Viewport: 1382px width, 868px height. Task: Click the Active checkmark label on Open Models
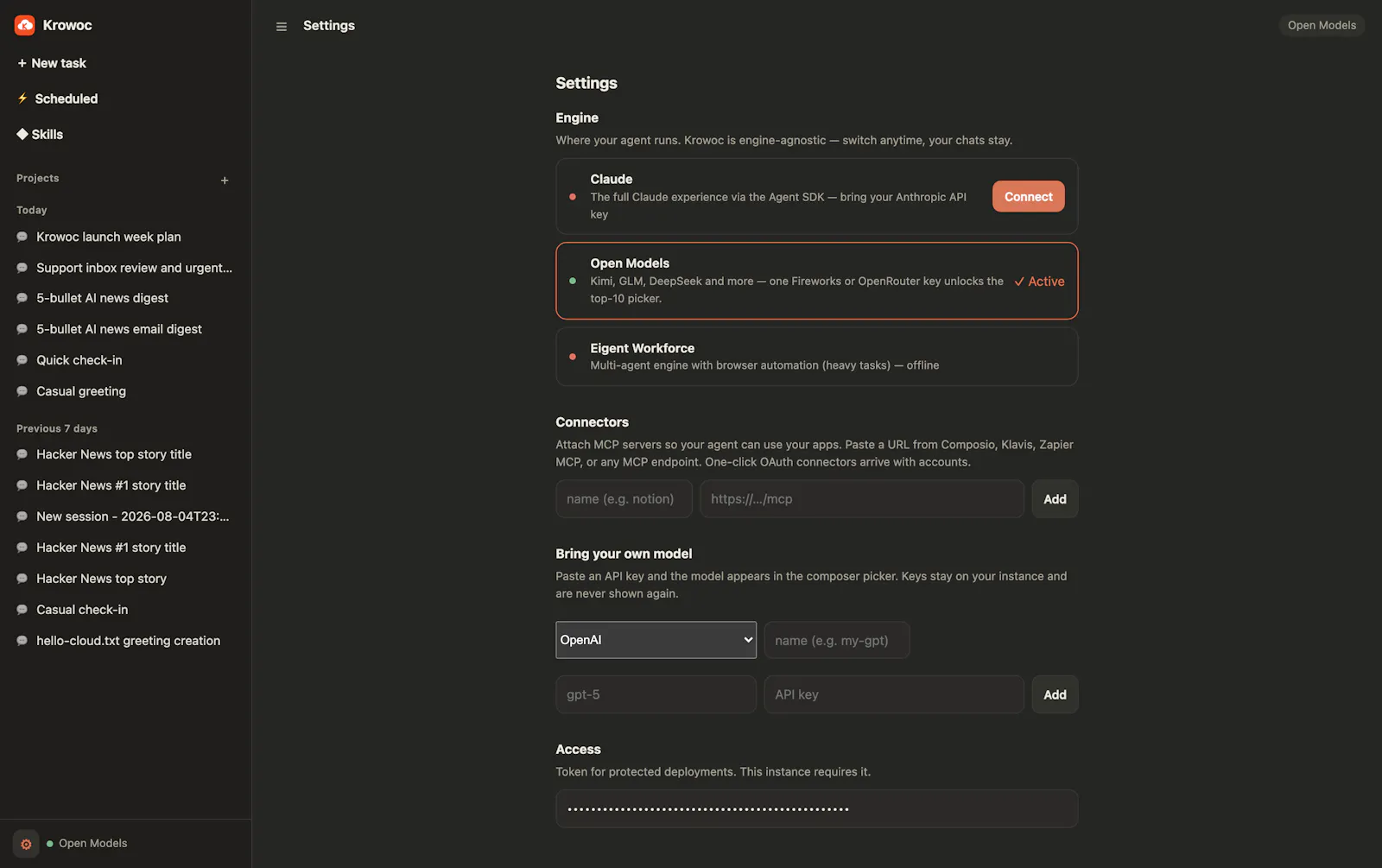[x=1039, y=282]
